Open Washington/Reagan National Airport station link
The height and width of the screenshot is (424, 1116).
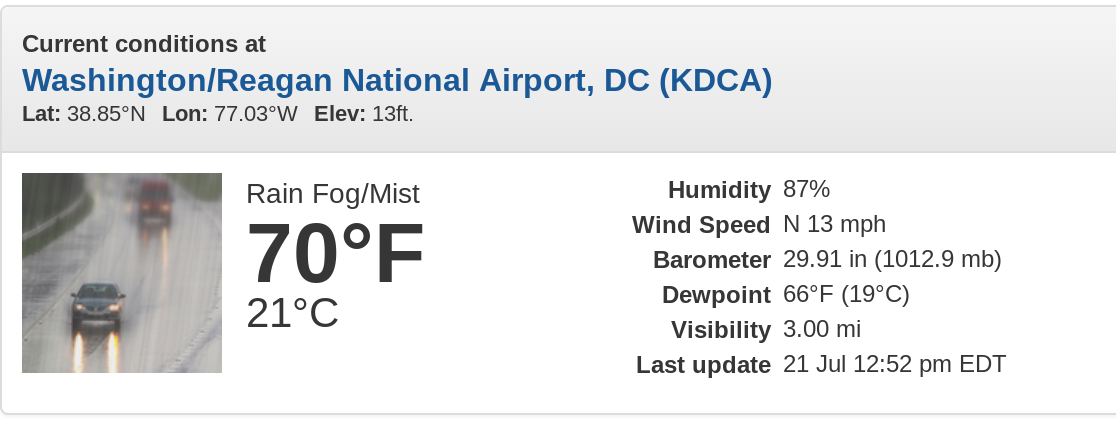pos(397,80)
